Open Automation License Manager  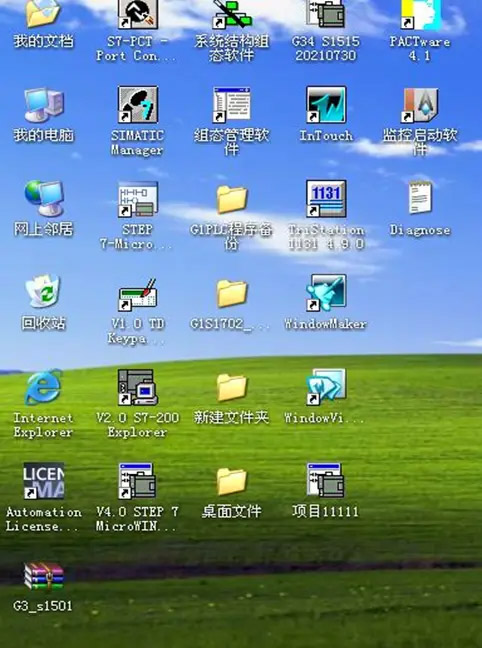pos(43,481)
